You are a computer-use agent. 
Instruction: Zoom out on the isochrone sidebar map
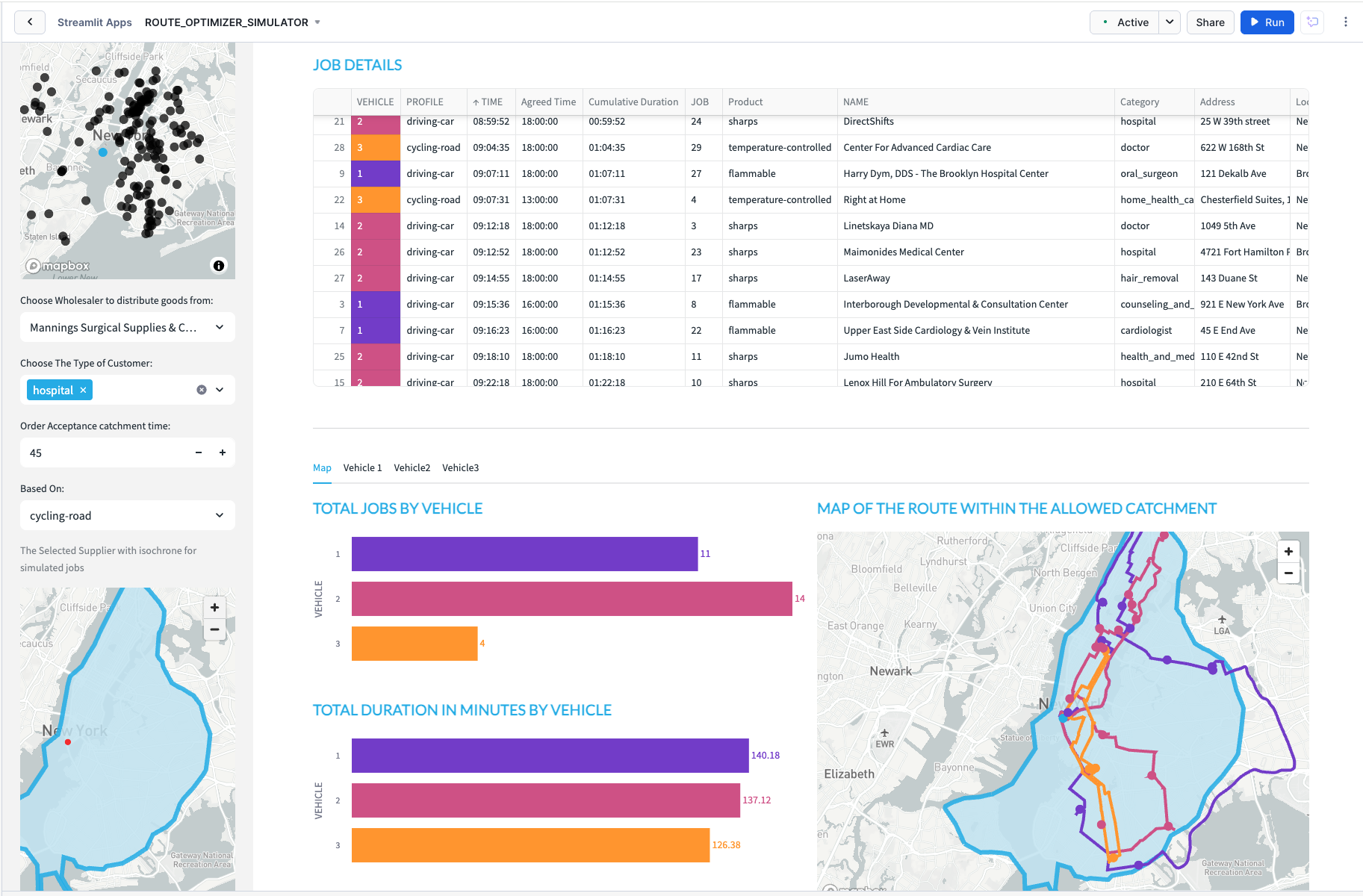[214, 629]
